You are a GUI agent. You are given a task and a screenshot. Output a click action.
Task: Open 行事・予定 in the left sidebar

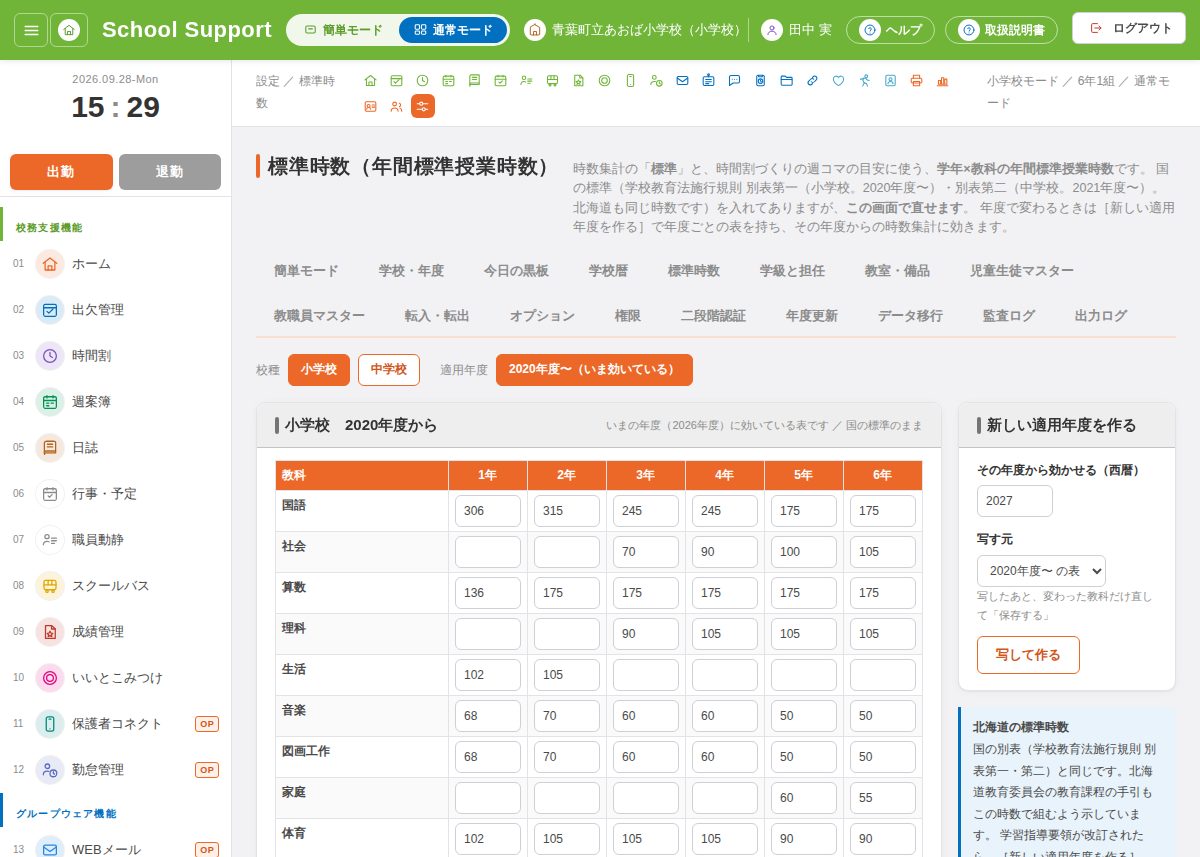point(116,494)
